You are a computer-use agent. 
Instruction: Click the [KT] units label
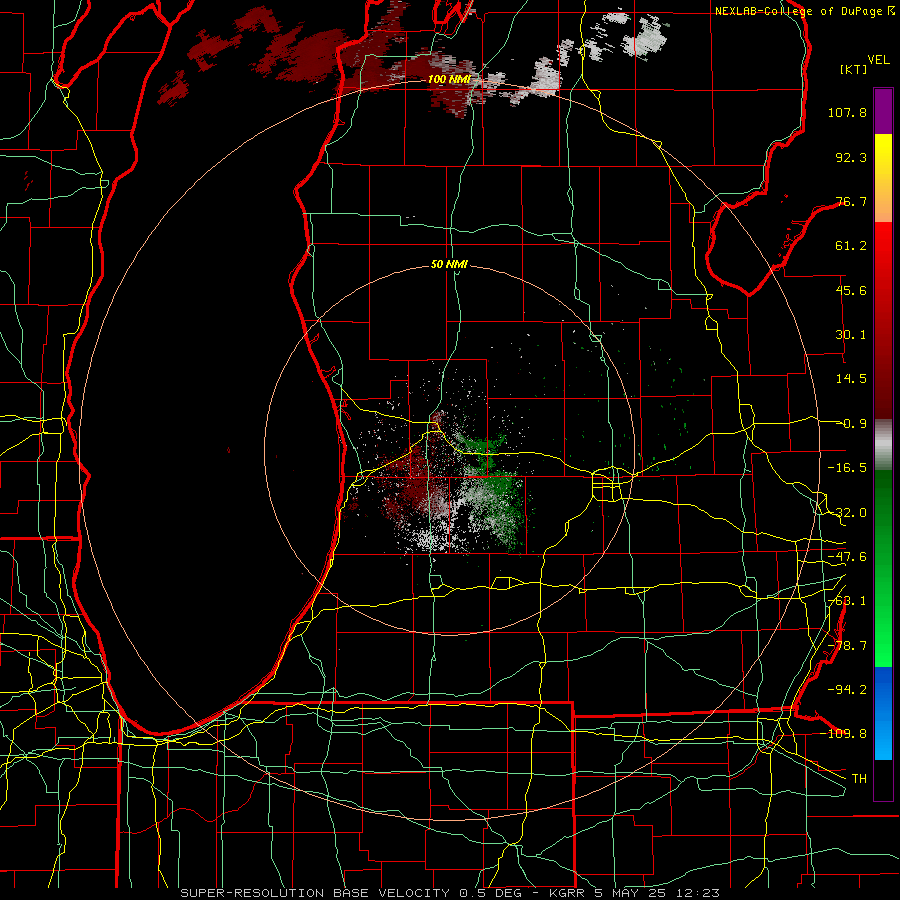[854, 69]
